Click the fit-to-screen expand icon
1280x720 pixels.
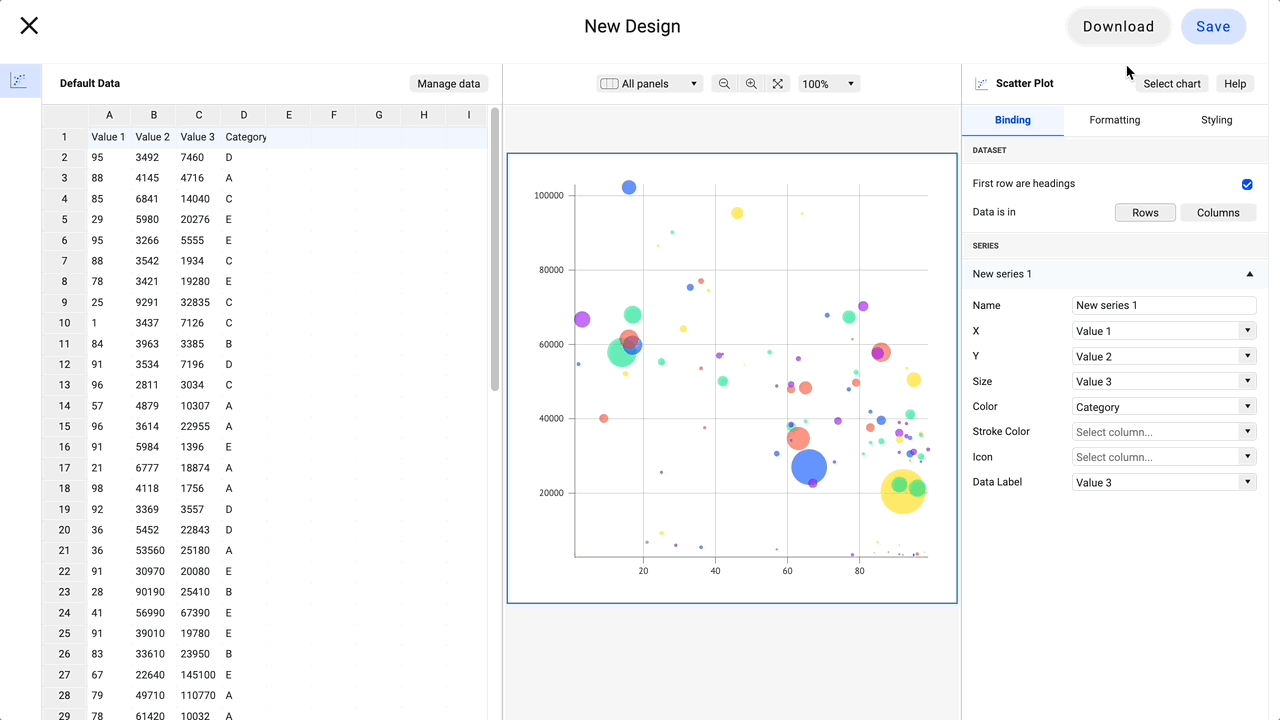click(778, 83)
